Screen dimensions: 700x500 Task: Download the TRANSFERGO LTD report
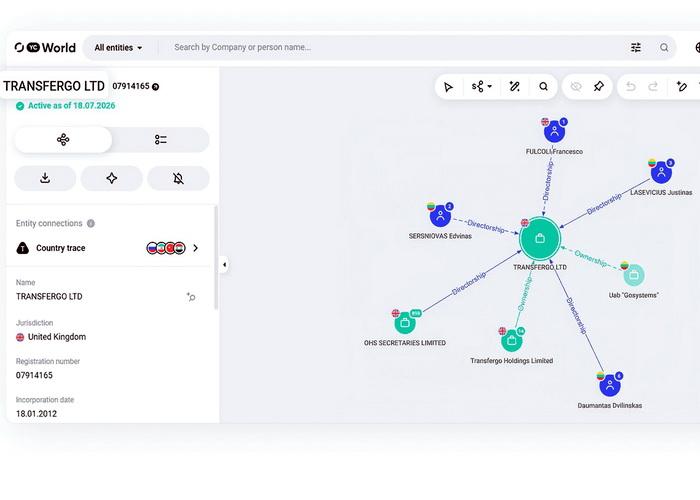click(x=45, y=178)
